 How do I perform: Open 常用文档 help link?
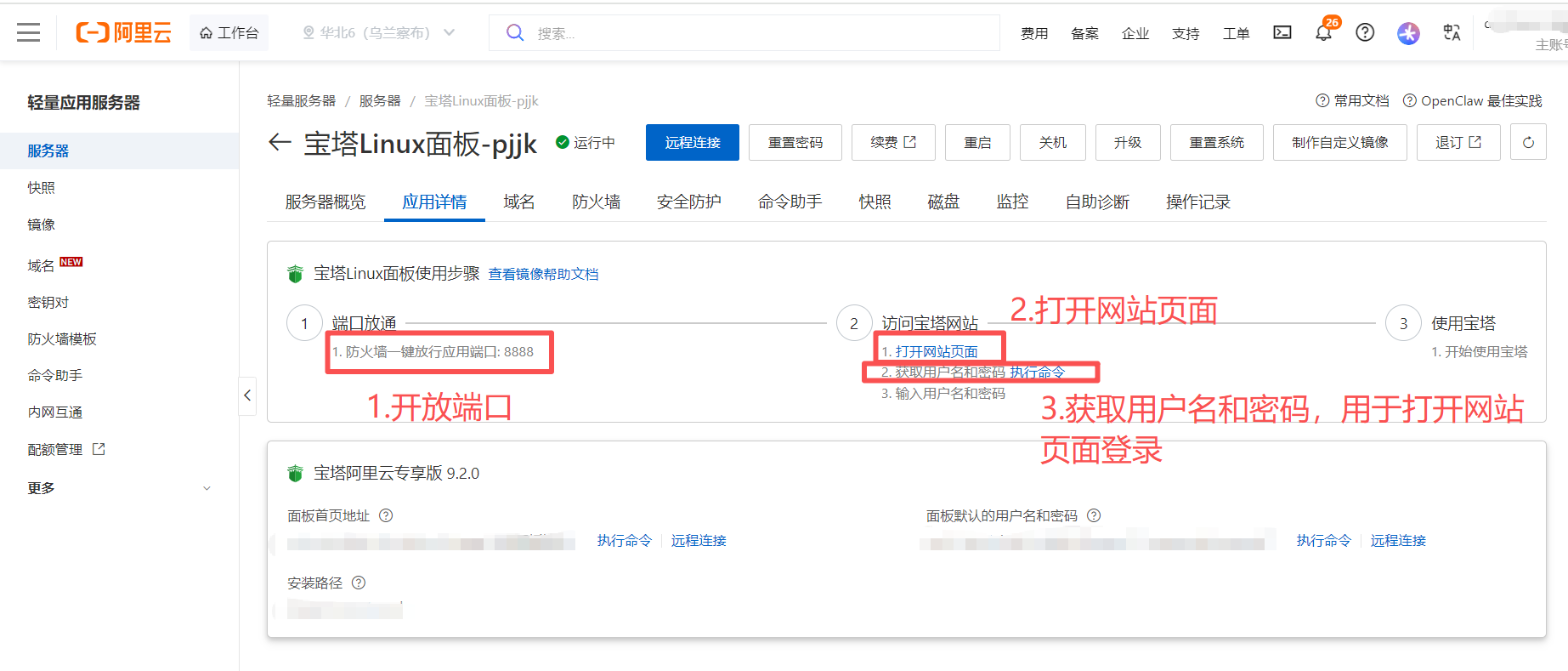pos(1352,100)
